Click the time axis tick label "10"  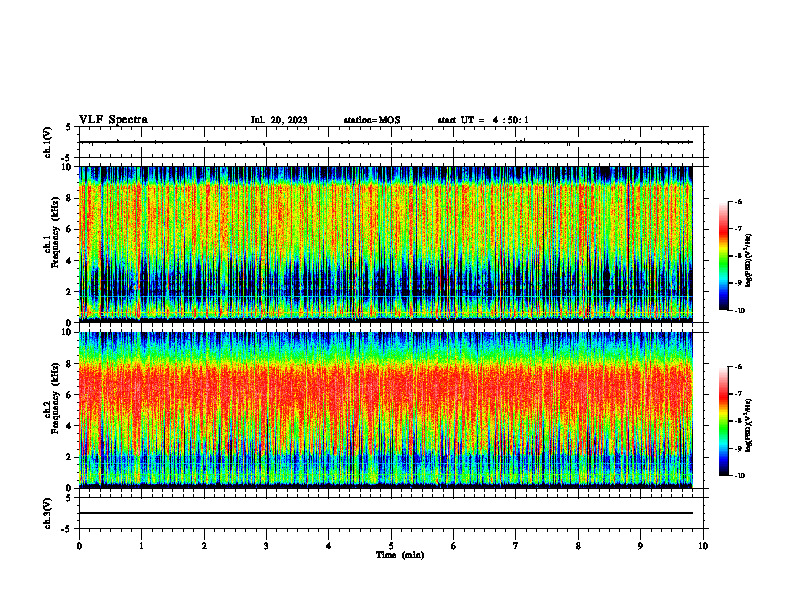pyautogui.click(x=703, y=546)
